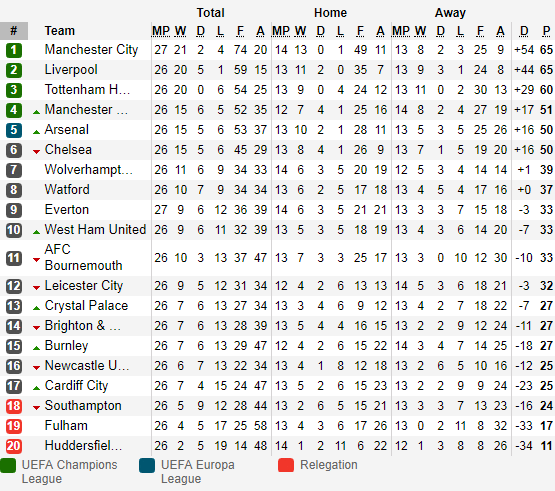The width and height of the screenshot is (555, 491).
Task: Click the blue rank 5 badge for Arsenal
Action: 14,130
